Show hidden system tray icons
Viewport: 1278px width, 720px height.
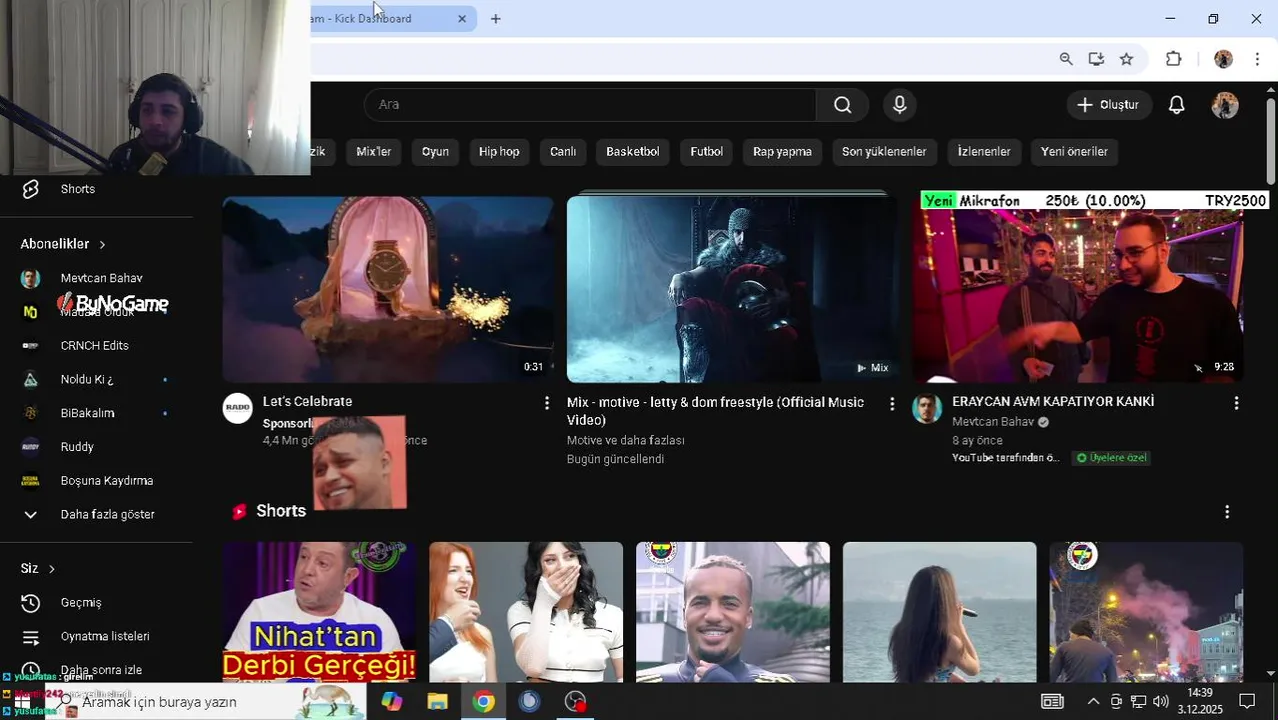coord(1093,702)
